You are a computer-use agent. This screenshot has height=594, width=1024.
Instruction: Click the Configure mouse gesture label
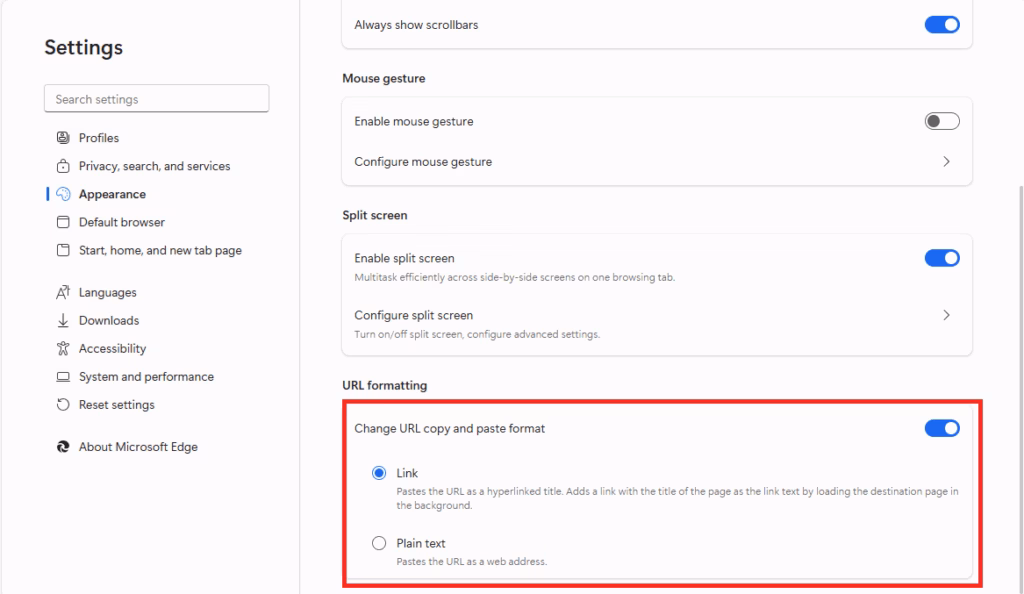tap(423, 161)
